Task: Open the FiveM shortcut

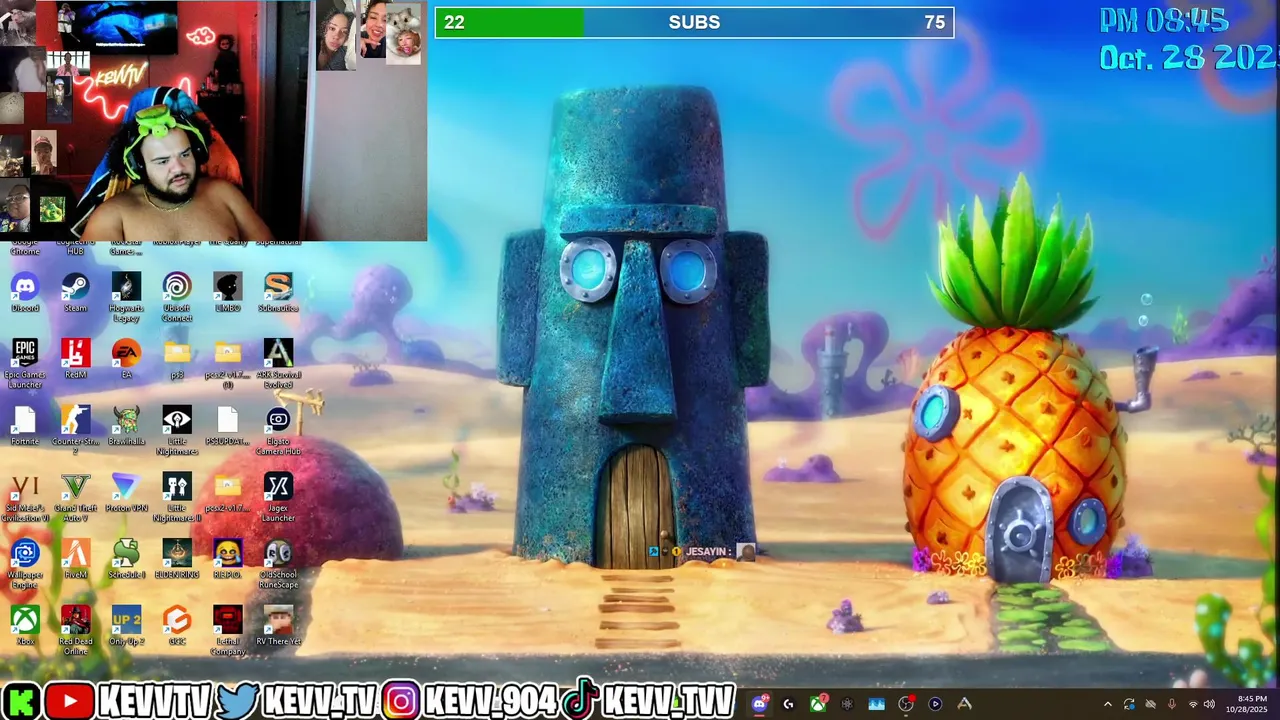Action: click(x=75, y=560)
